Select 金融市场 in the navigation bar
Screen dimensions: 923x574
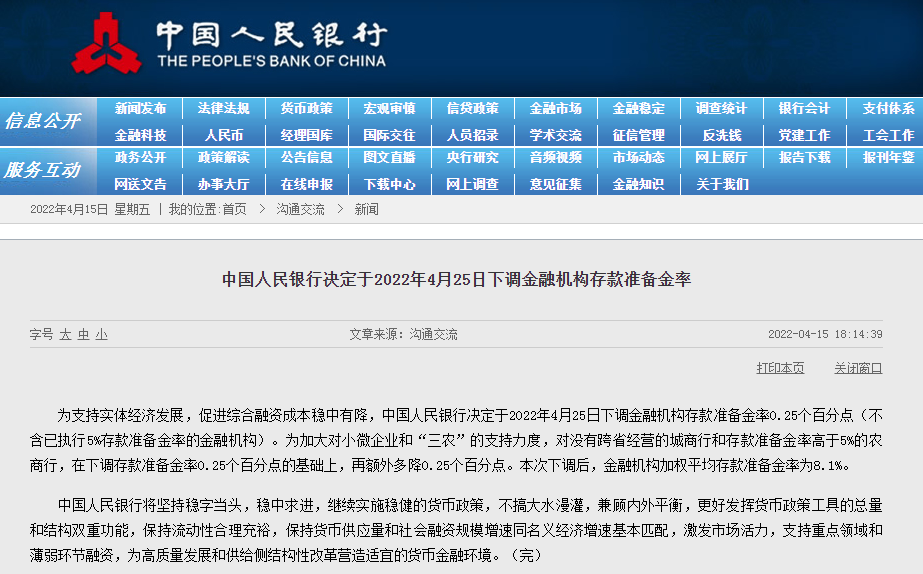(x=555, y=109)
